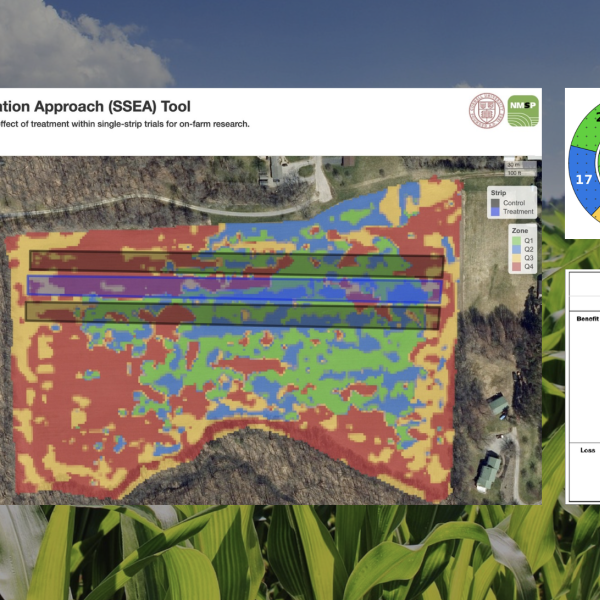Screen dimensions: 600x600
Task: Click the 'Benefit' row label
Action: [x=587, y=319]
